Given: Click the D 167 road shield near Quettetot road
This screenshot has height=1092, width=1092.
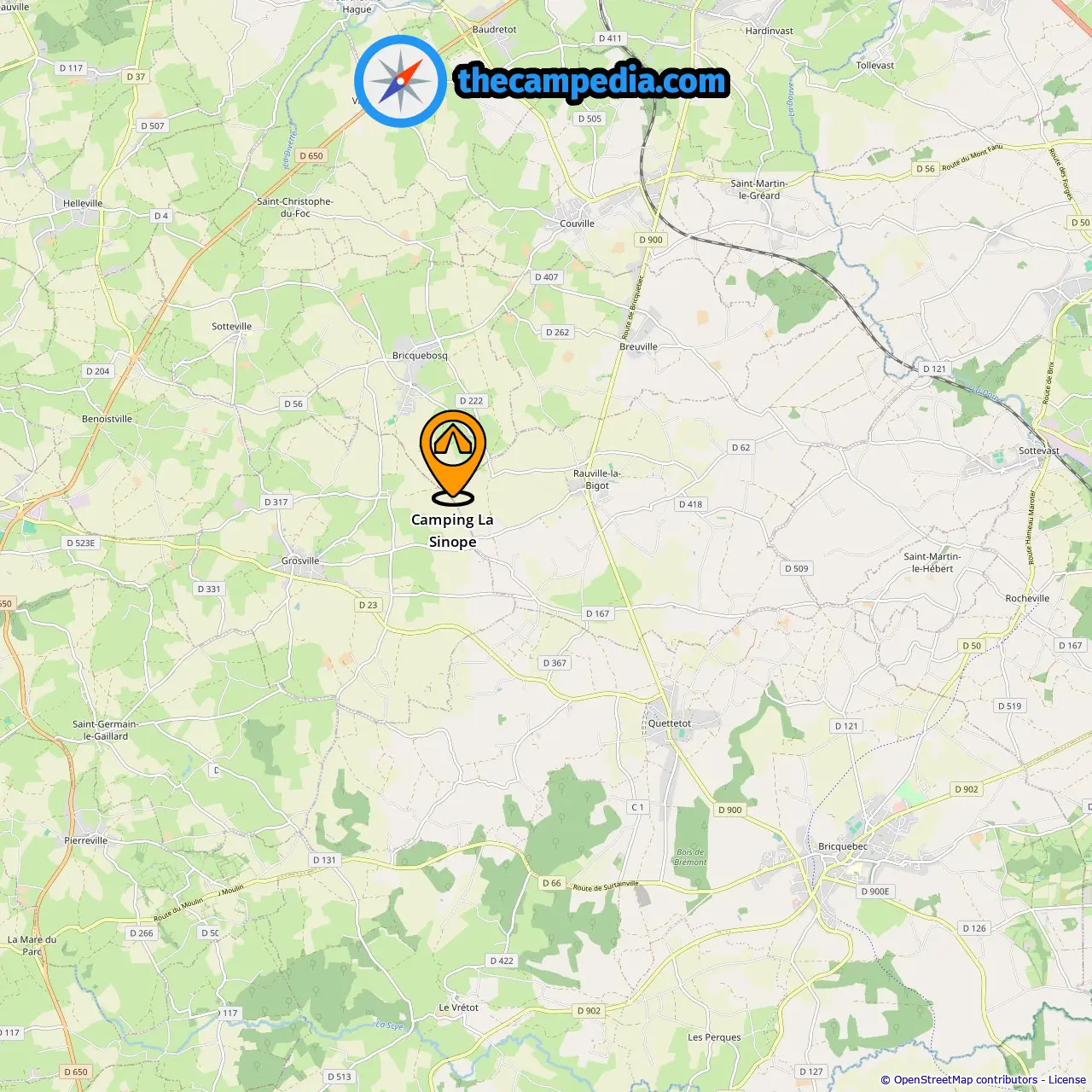Looking at the screenshot, I should point(598,614).
